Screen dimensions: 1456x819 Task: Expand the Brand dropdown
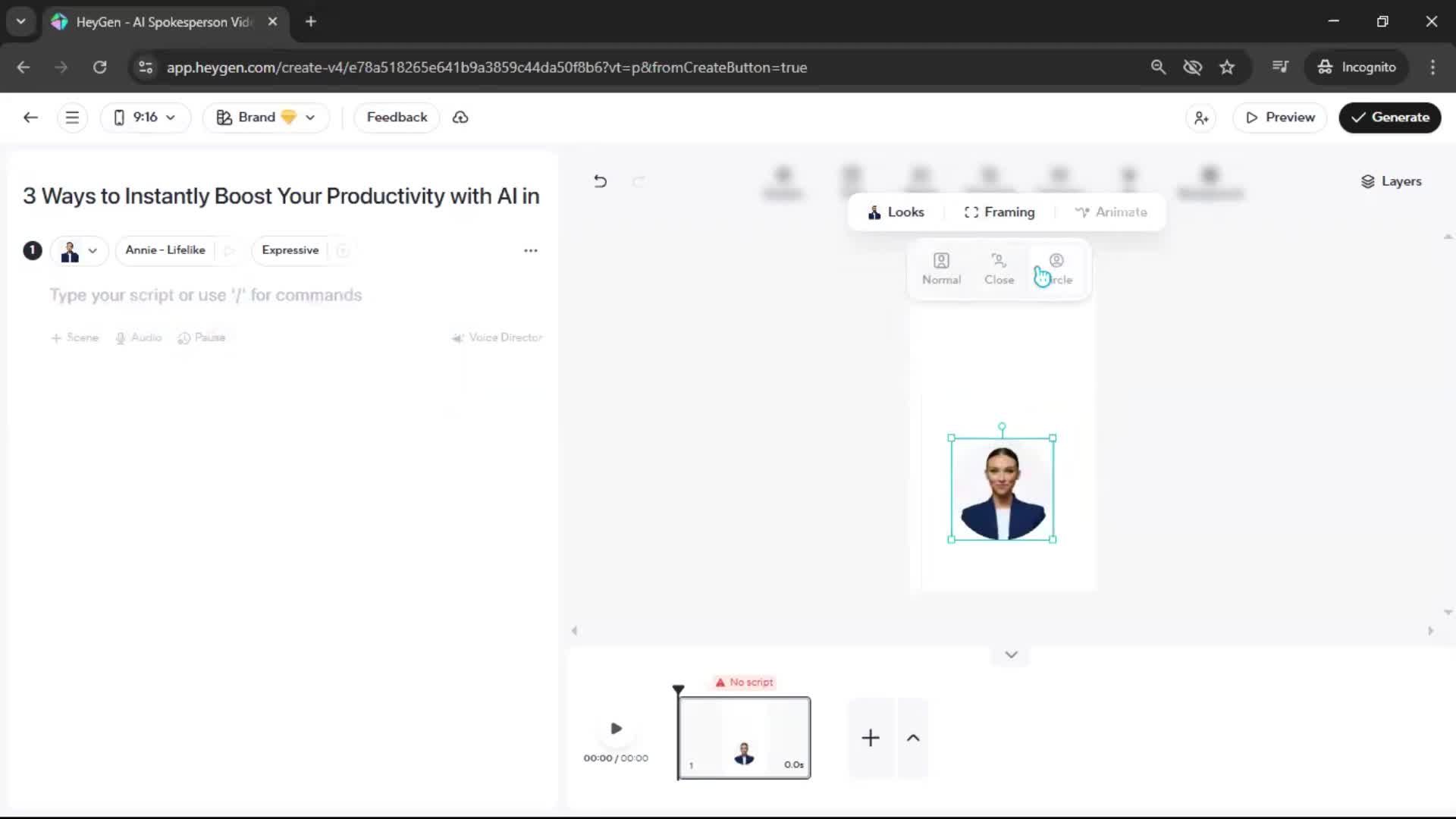(x=265, y=118)
